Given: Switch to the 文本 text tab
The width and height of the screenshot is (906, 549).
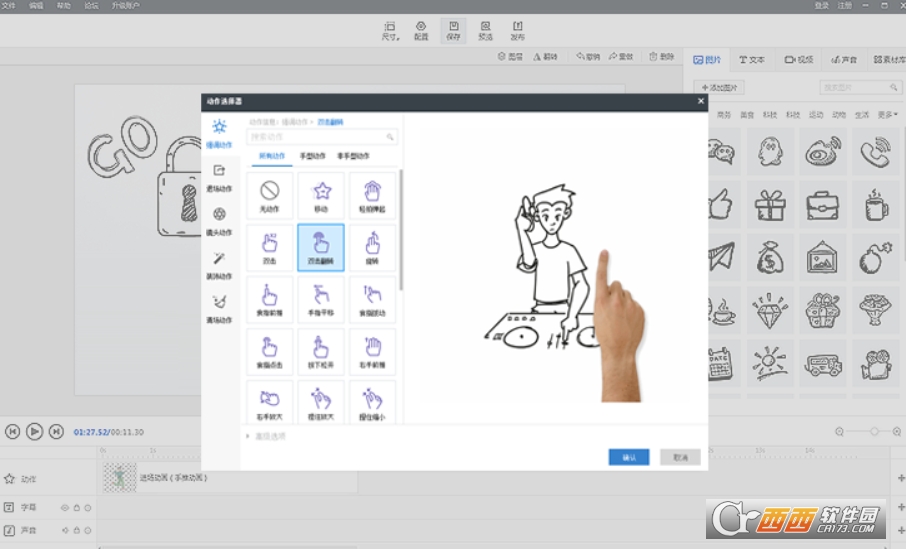Looking at the screenshot, I should pyautogui.click(x=751, y=60).
